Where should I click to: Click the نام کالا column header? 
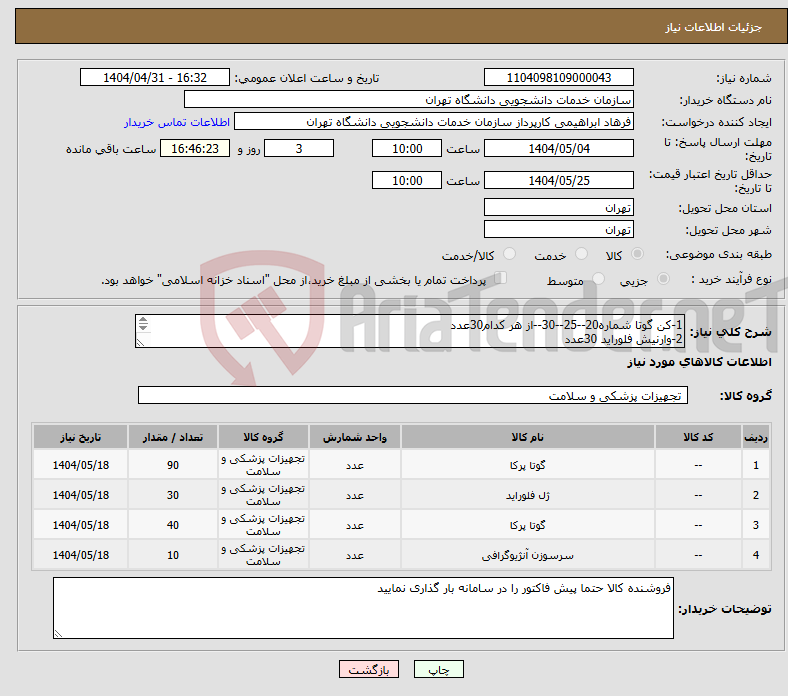coord(527,438)
